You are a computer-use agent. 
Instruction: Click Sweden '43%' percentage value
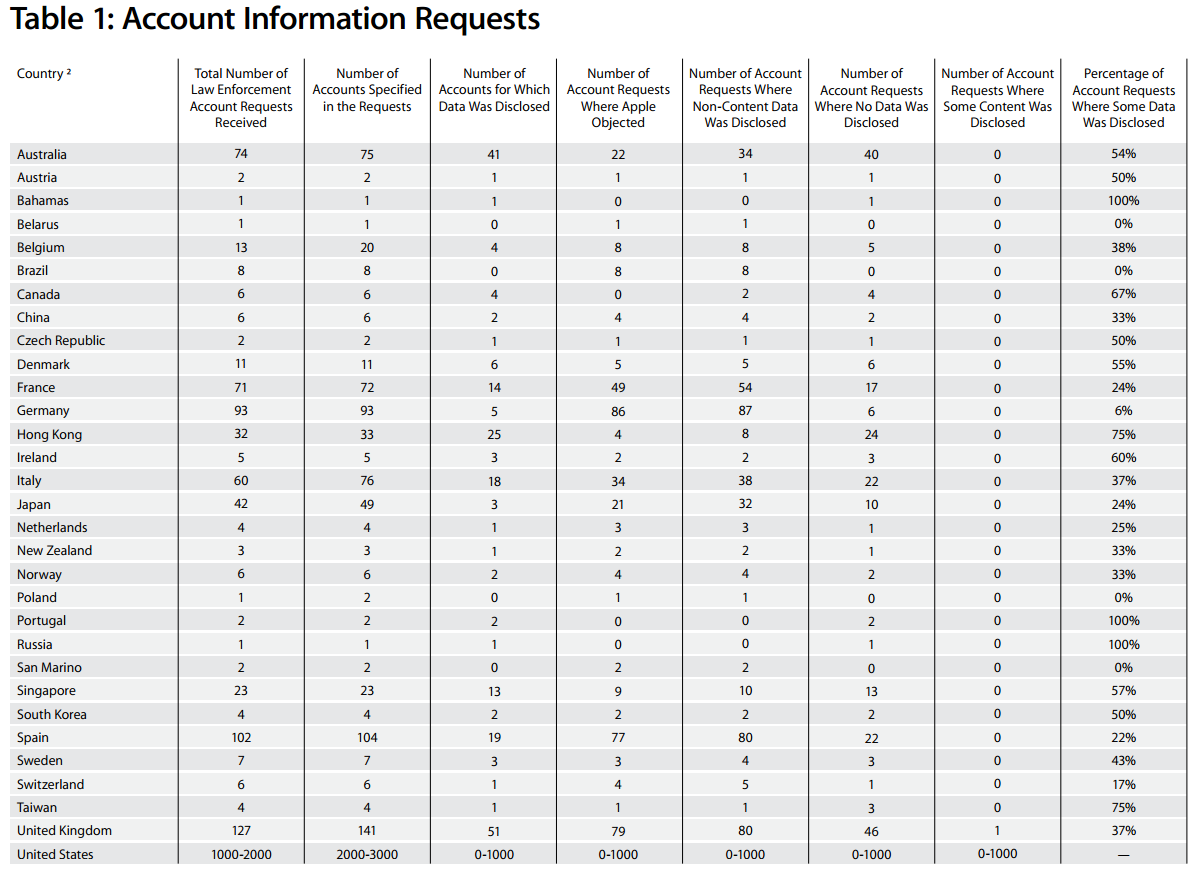click(1123, 760)
